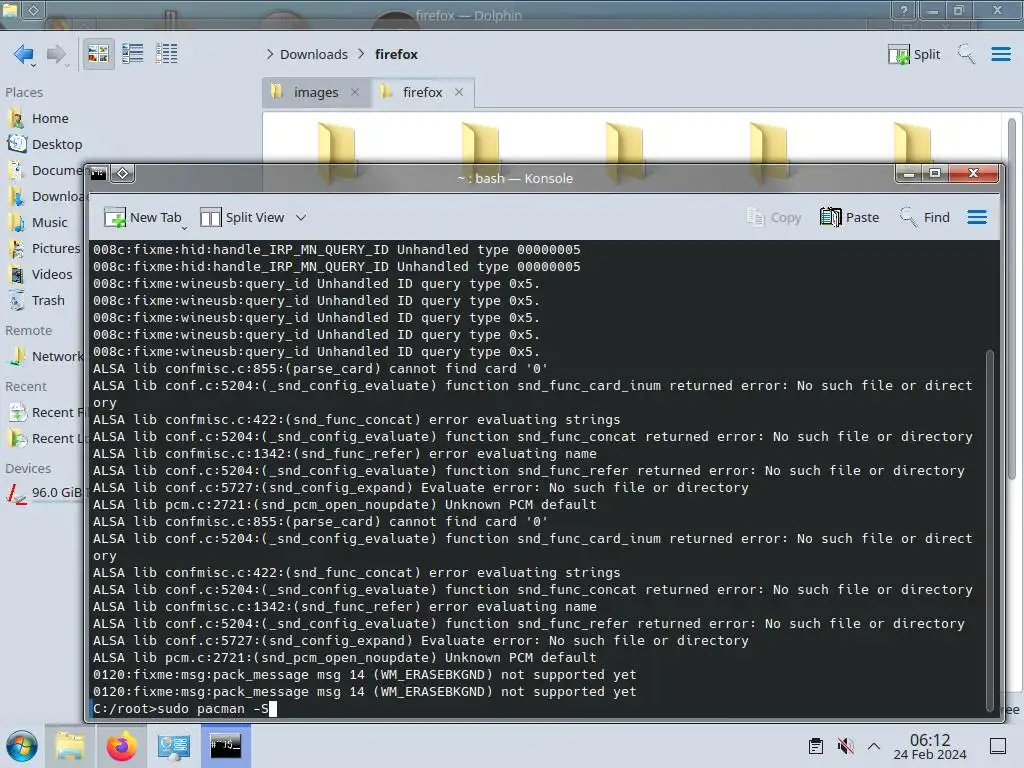Open Konsole hamburger menu
1024x768 pixels.
[977, 217]
